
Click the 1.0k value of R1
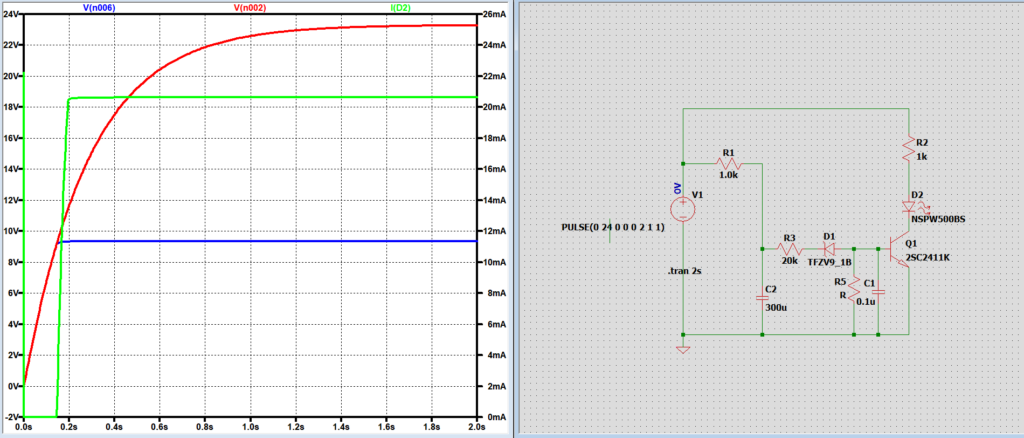click(728, 175)
